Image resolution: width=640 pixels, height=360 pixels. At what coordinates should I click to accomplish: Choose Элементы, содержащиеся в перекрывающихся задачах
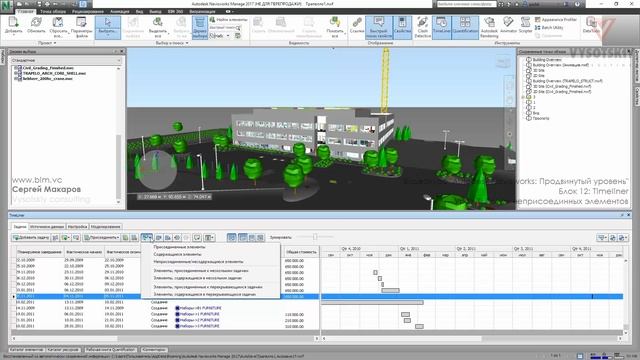204,294
